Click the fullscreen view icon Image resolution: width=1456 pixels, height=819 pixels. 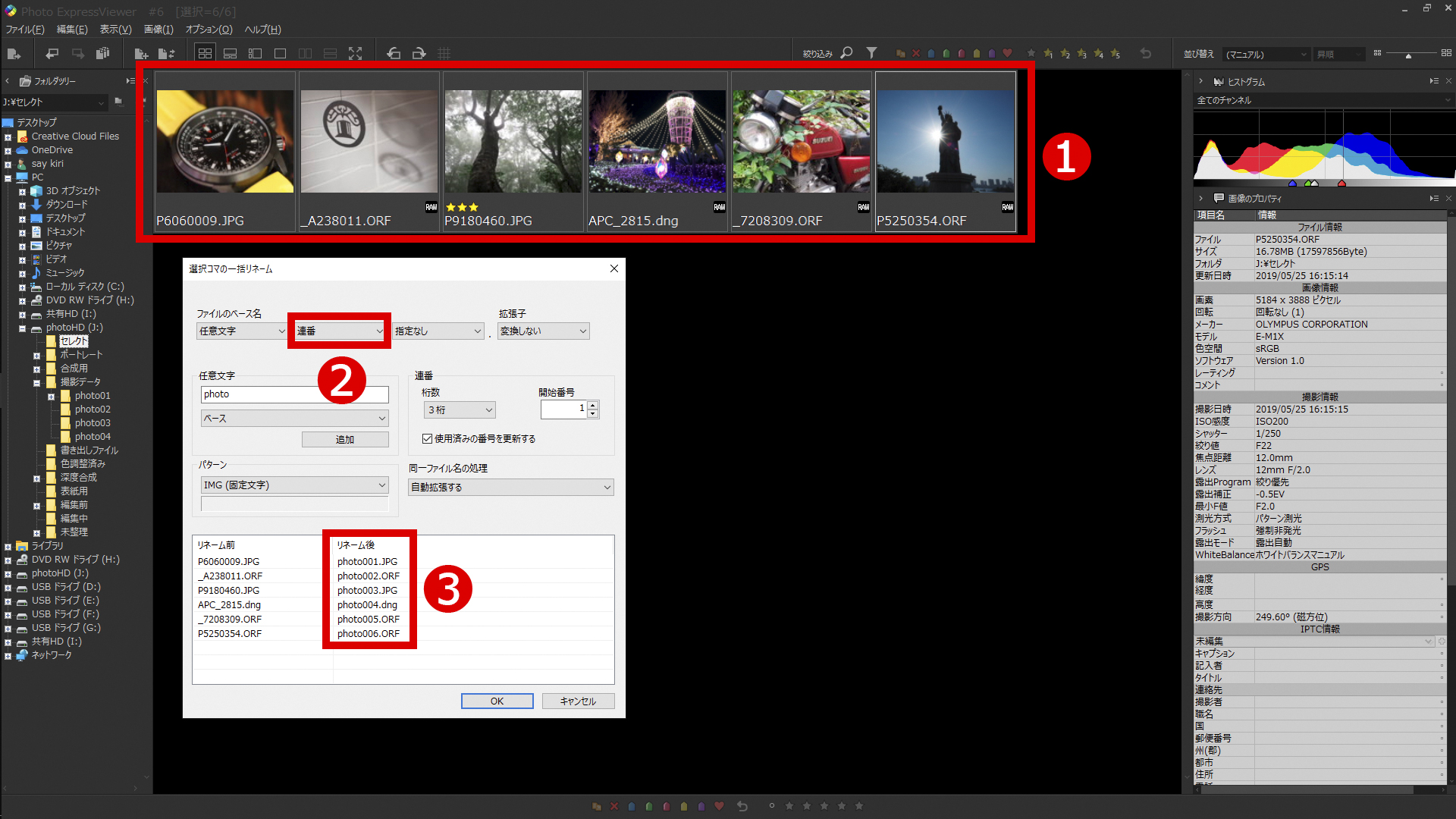[x=355, y=54]
